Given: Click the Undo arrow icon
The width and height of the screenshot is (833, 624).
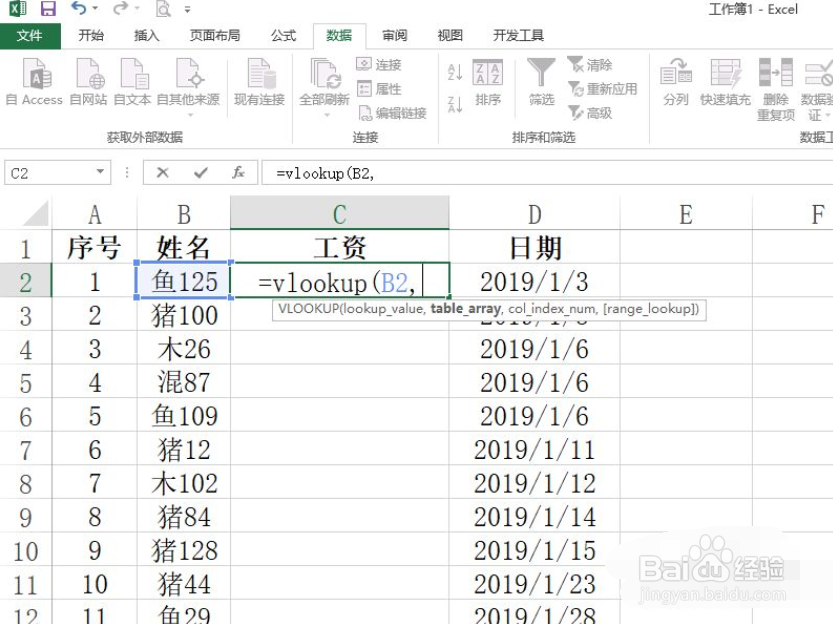Looking at the screenshot, I should point(78,8).
